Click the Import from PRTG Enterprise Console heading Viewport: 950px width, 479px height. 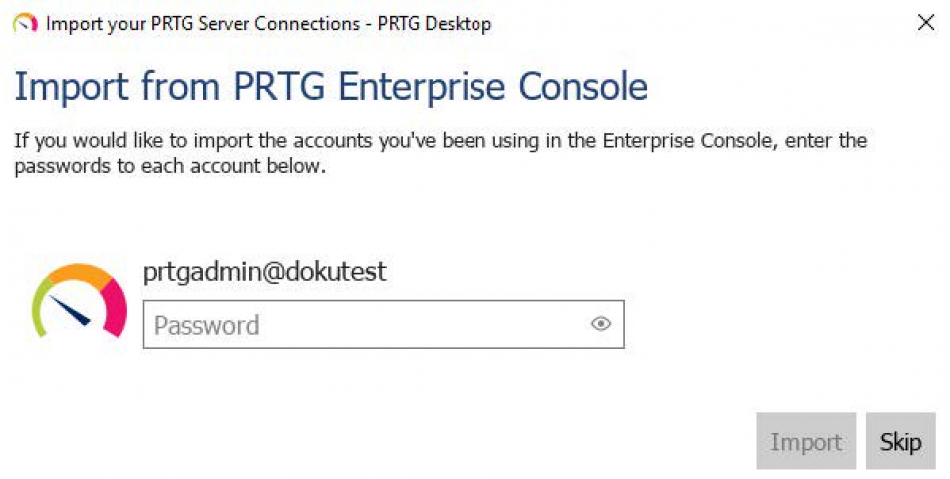coord(331,87)
